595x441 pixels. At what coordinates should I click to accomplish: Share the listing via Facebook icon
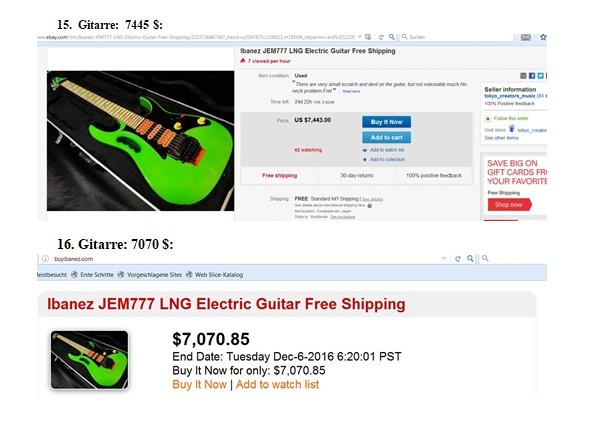pyautogui.click(x=532, y=76)
